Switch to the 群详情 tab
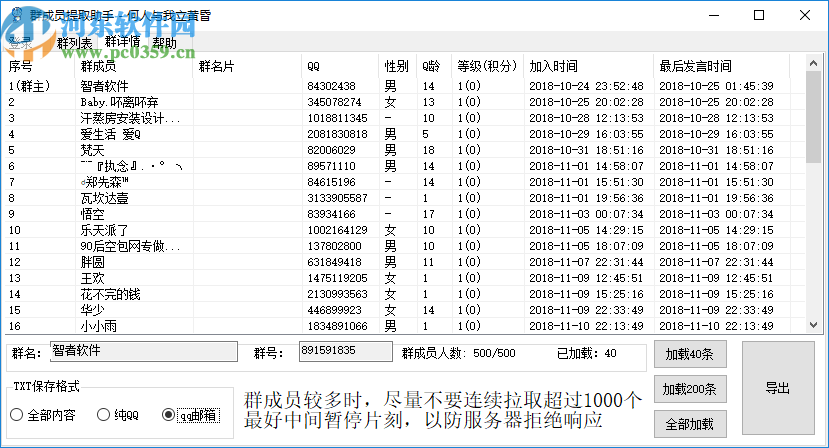 point(122,42)
